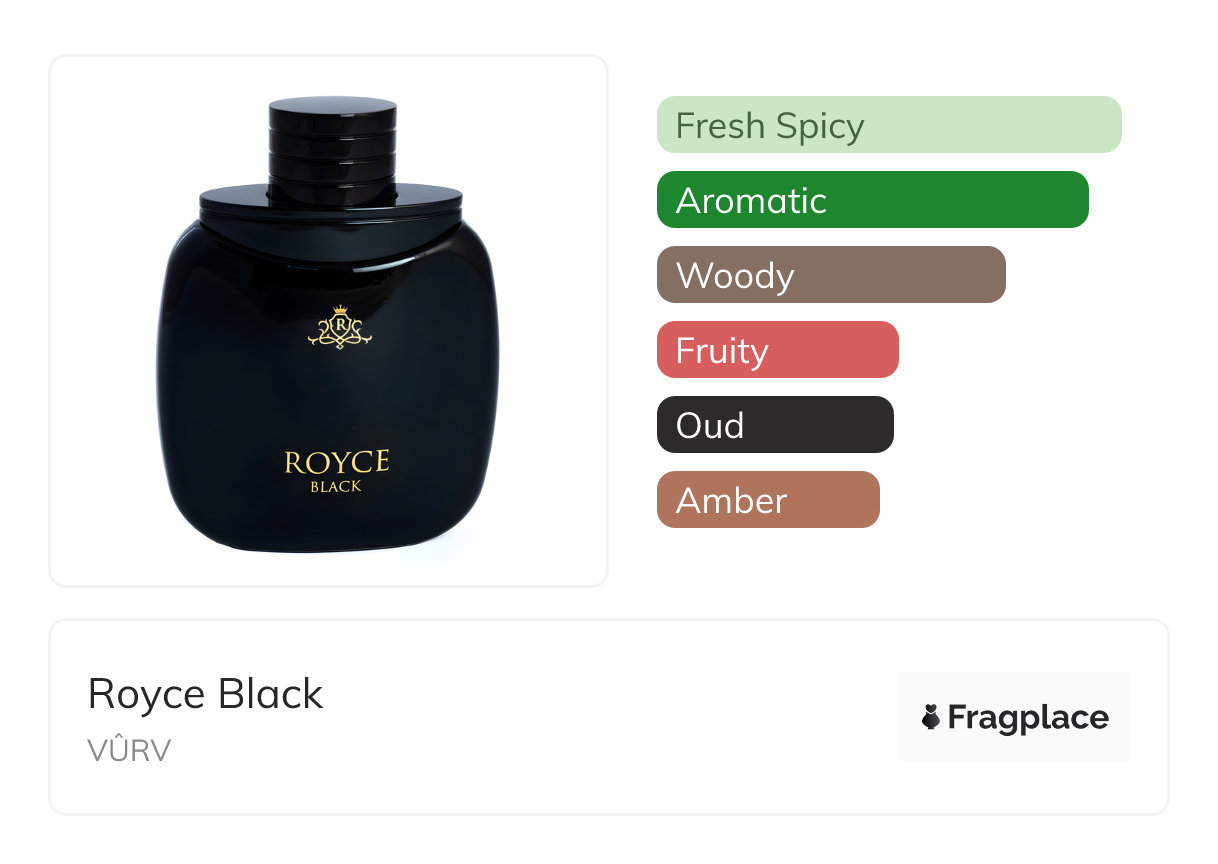Screen dimensions: 1218x864
Task: Click the gold ROYCE lettering on bottle
Action: 337,463
